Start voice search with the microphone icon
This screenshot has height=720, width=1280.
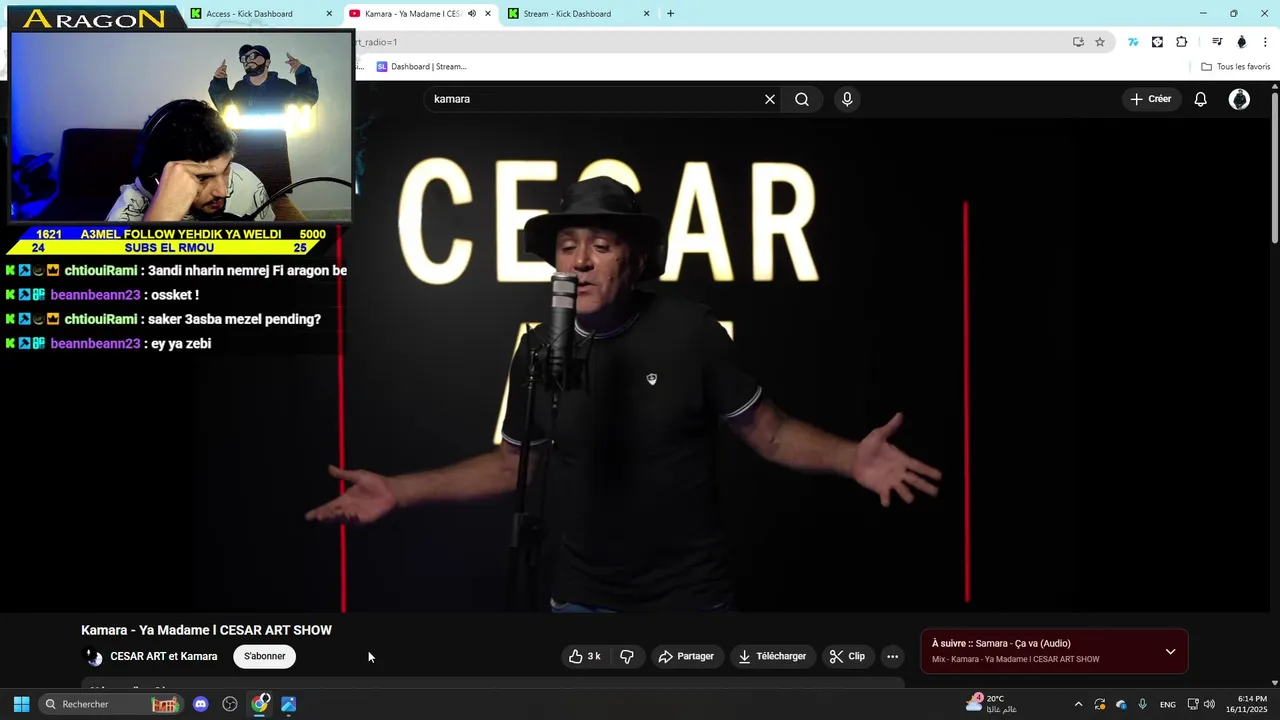pos(847,99)
